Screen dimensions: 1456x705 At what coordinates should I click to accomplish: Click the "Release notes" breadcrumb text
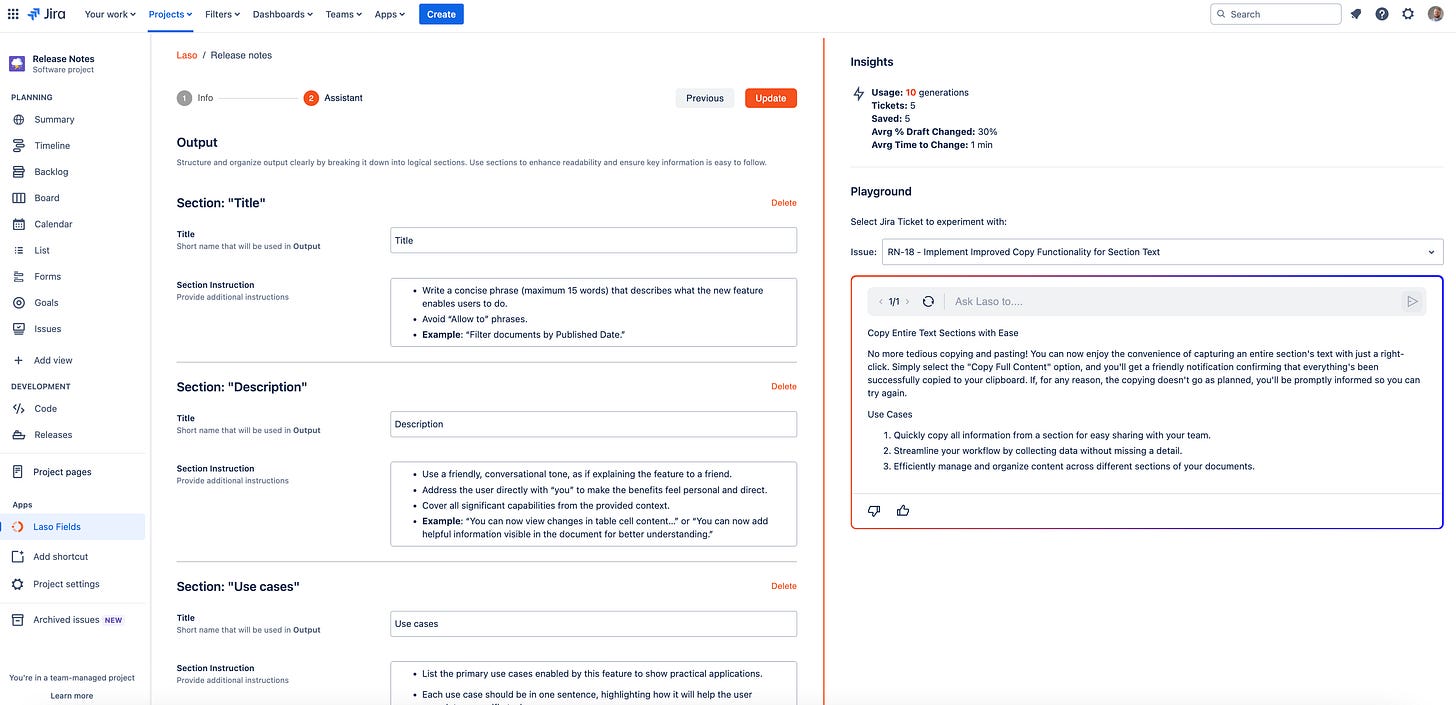(241, 55)
